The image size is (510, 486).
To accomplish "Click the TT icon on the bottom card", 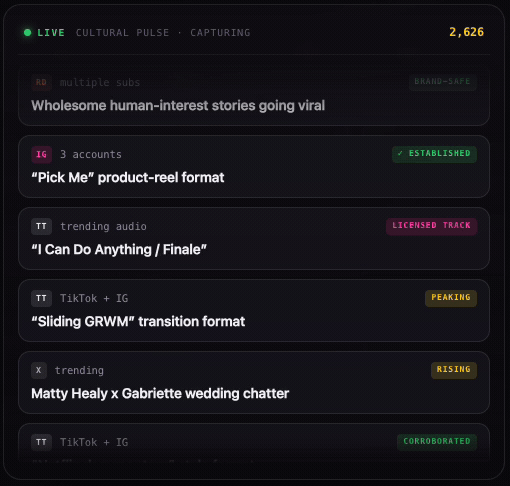I will coord(42,442).
